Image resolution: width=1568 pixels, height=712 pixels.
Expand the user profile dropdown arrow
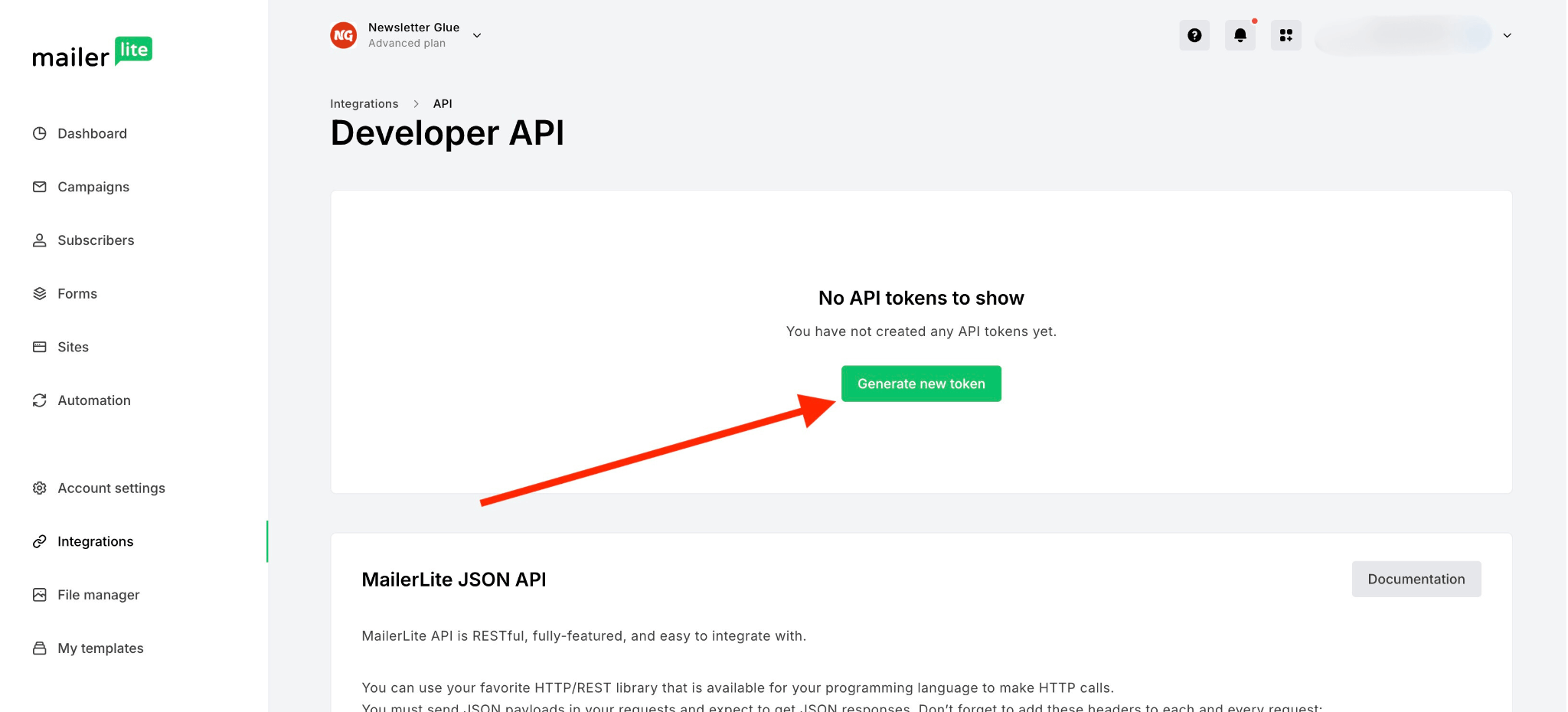point(1507,35)
